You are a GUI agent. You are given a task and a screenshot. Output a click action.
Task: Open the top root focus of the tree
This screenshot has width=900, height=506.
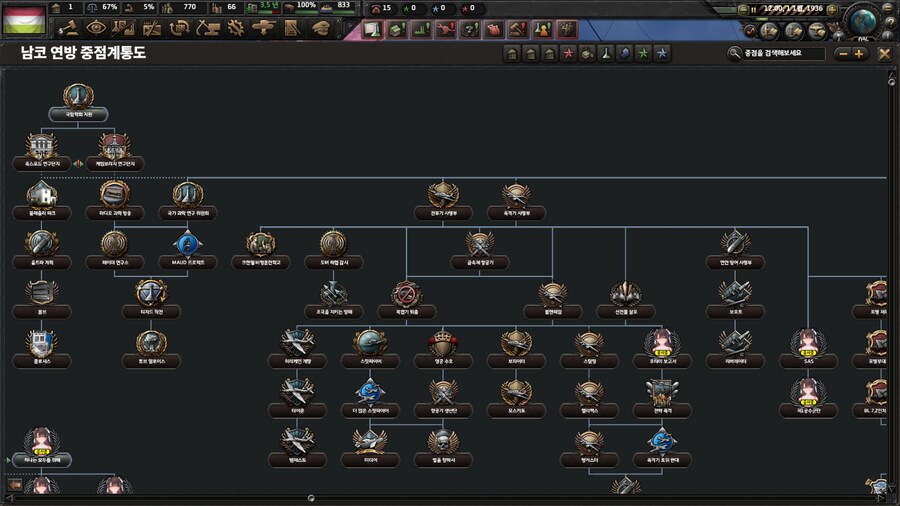(78, 97)
